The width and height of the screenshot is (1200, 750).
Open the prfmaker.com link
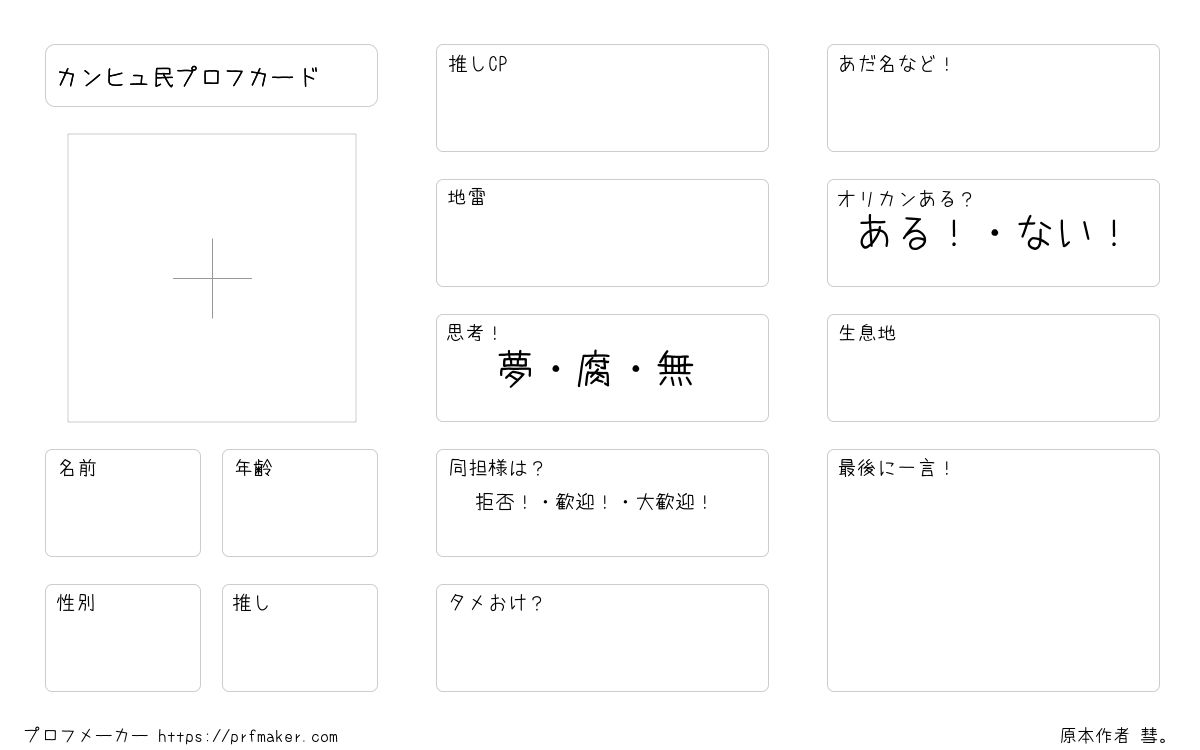click(x=248, y=737)
